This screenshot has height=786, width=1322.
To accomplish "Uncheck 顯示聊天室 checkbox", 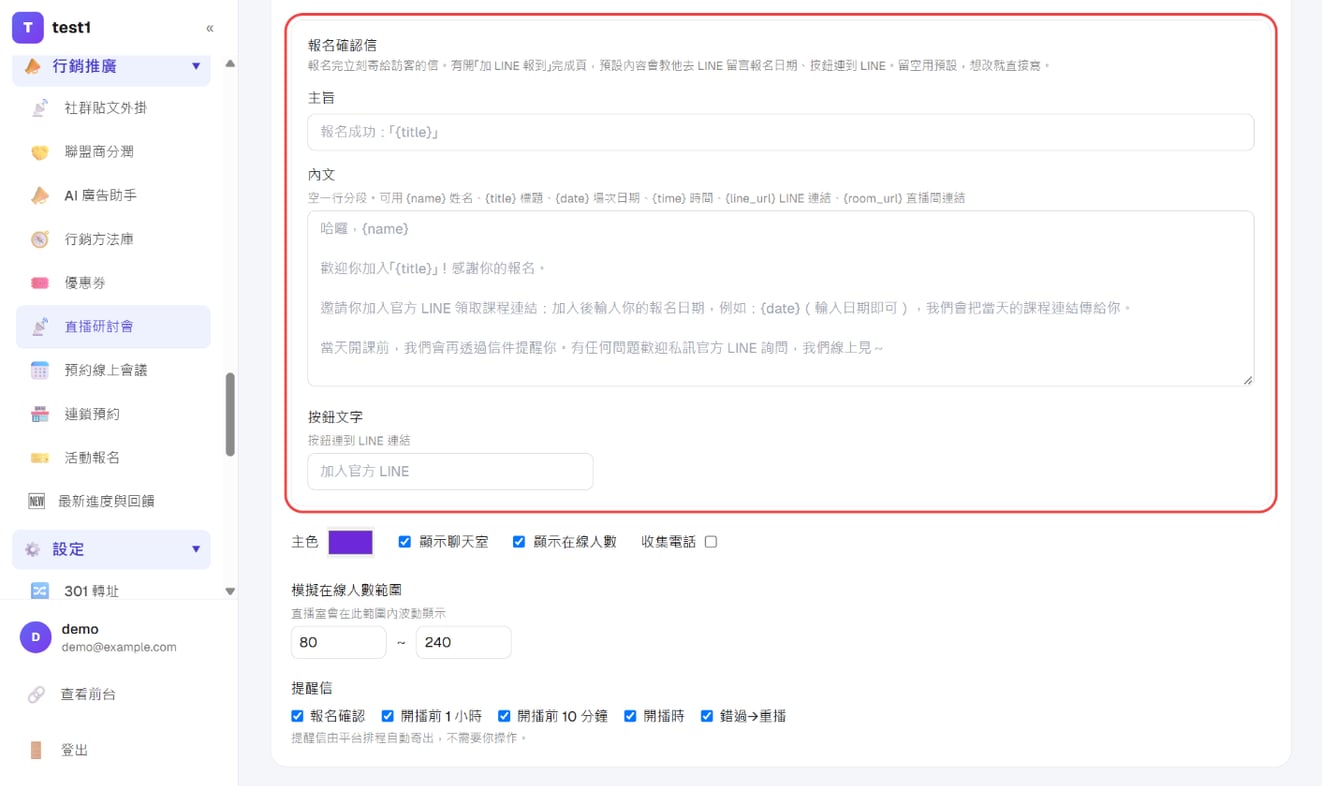I will point(405,542).
